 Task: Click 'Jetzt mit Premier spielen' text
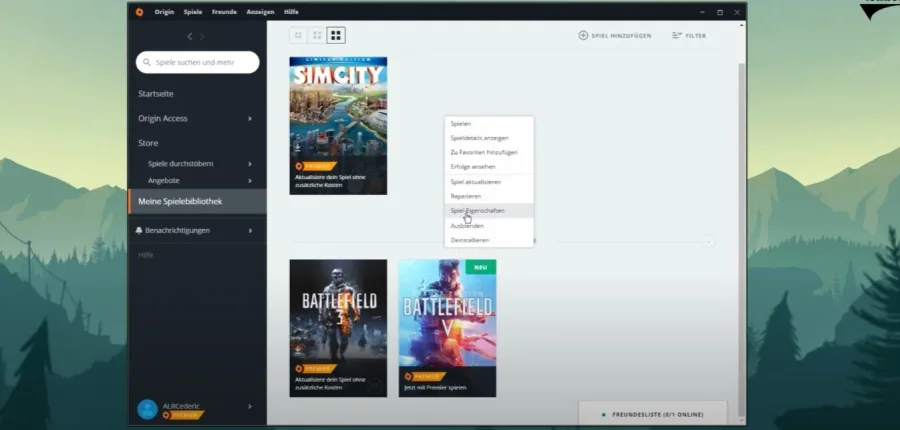click(x=435, y=388)
